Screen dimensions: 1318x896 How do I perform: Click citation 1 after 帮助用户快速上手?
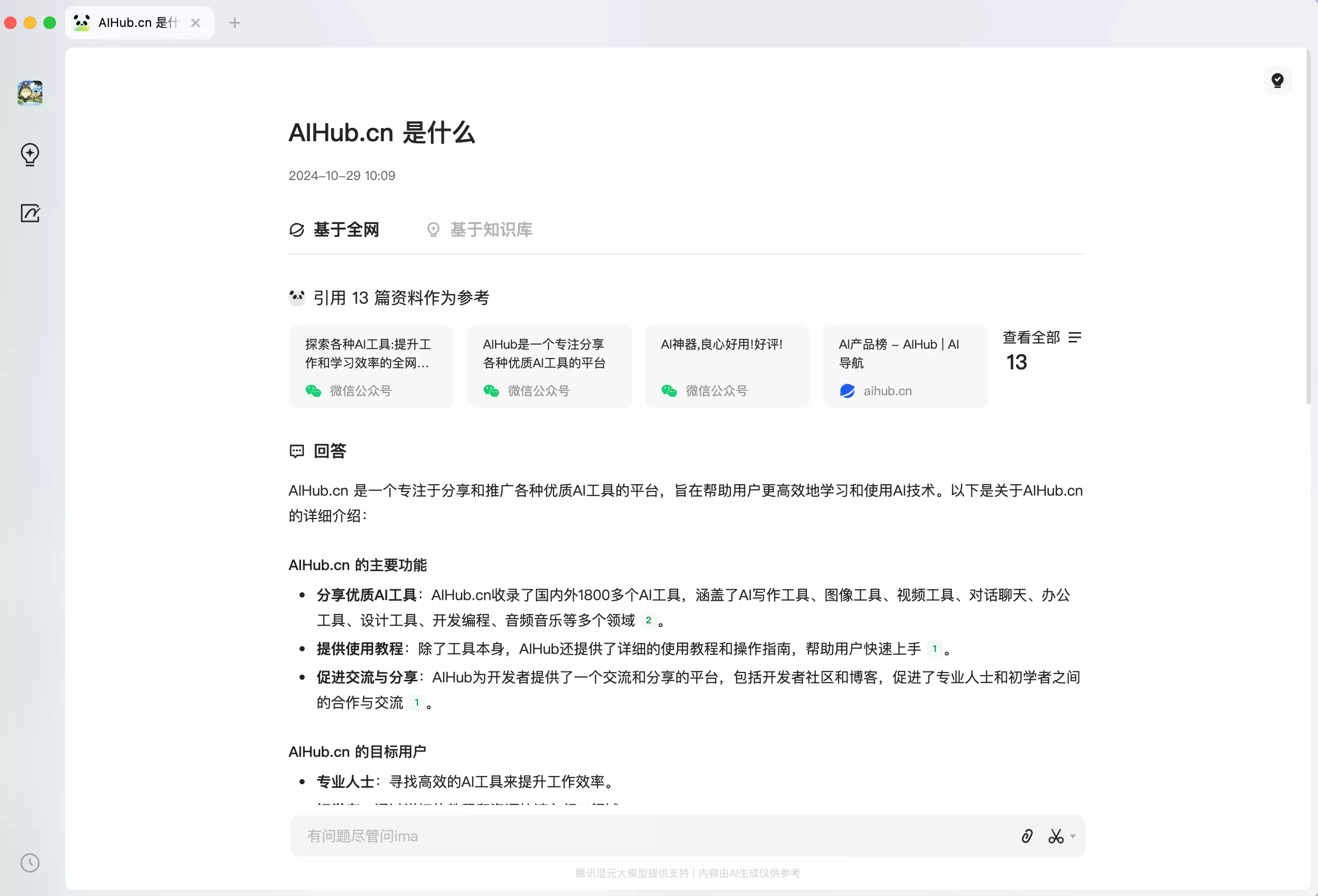pyautogui.click(x=935, y=649)
